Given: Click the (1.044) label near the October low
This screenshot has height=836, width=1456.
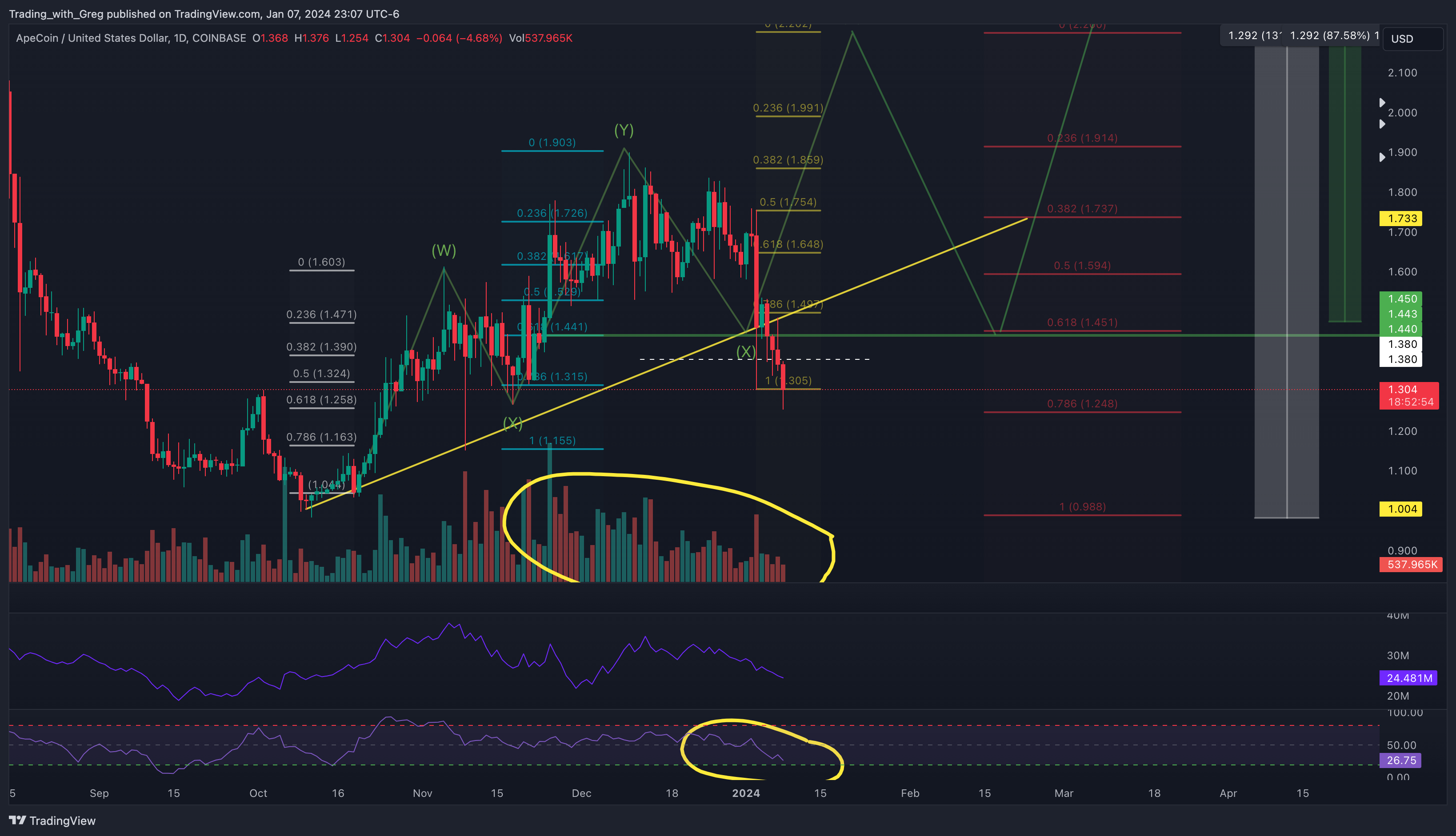Looking at the screenshot, I should (x=326, y=485).
